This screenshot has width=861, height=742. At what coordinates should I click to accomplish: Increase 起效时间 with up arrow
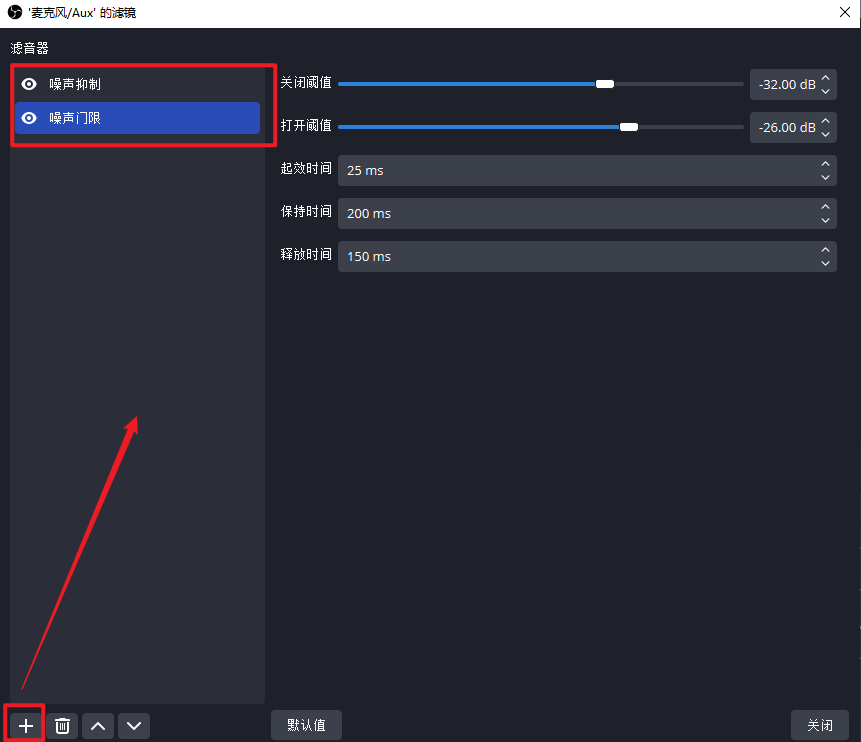pos(825,164)
